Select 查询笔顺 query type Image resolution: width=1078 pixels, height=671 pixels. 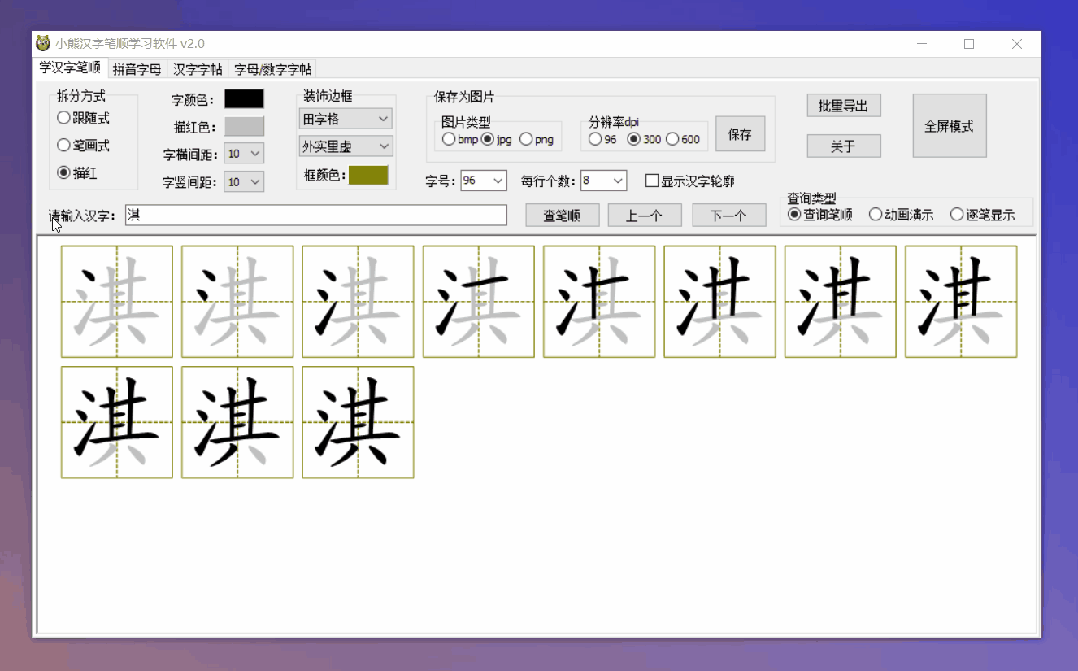point(820,214)
